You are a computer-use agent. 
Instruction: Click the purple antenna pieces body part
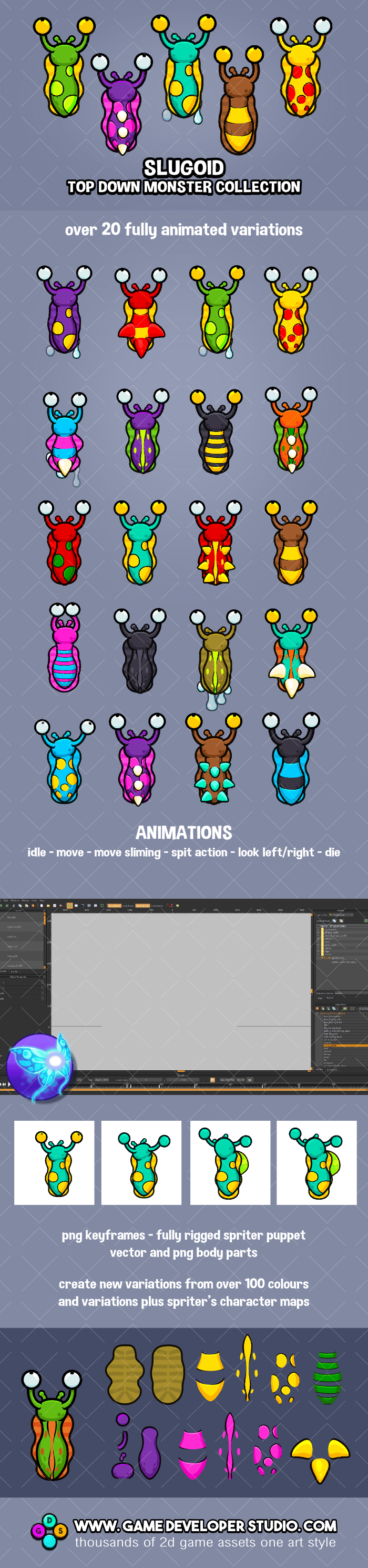(x=122, y=1446)
